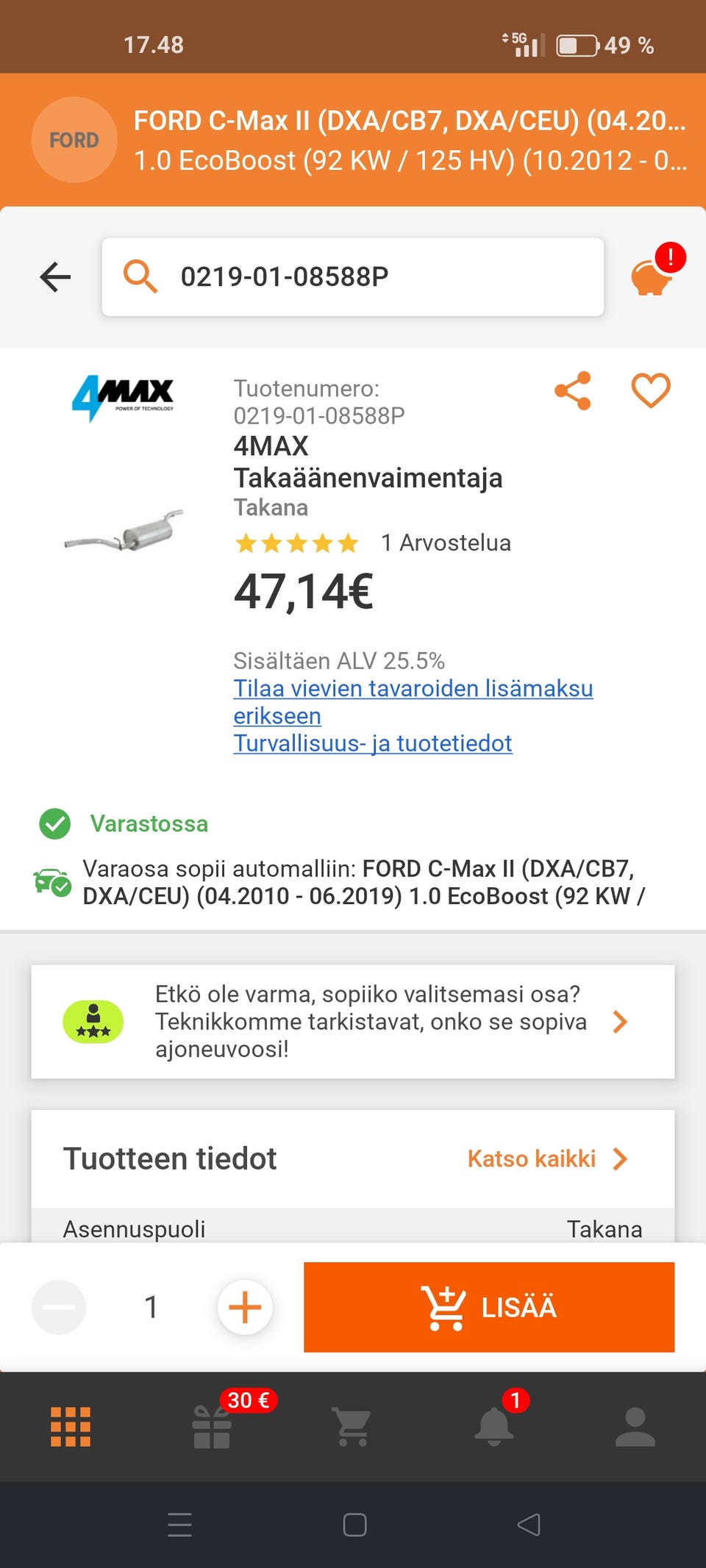Open Tilaa vievien tavaroiden lisämaksu link
The height and width of the screenshot is (1568, 706).
click(x=413, y=689)
